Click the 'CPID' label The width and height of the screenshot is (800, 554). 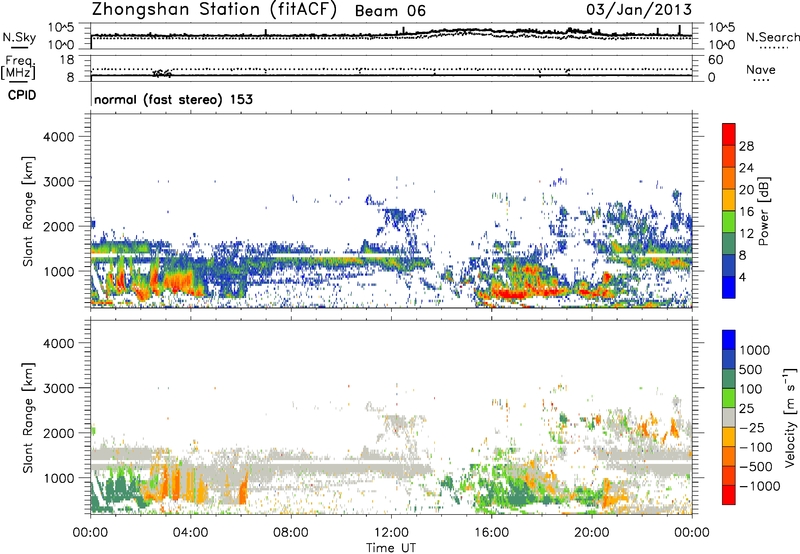22,95
